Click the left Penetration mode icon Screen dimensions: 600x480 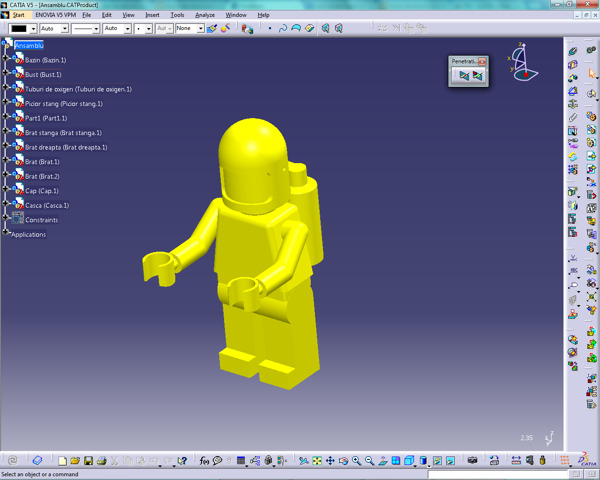click(464, 75)
